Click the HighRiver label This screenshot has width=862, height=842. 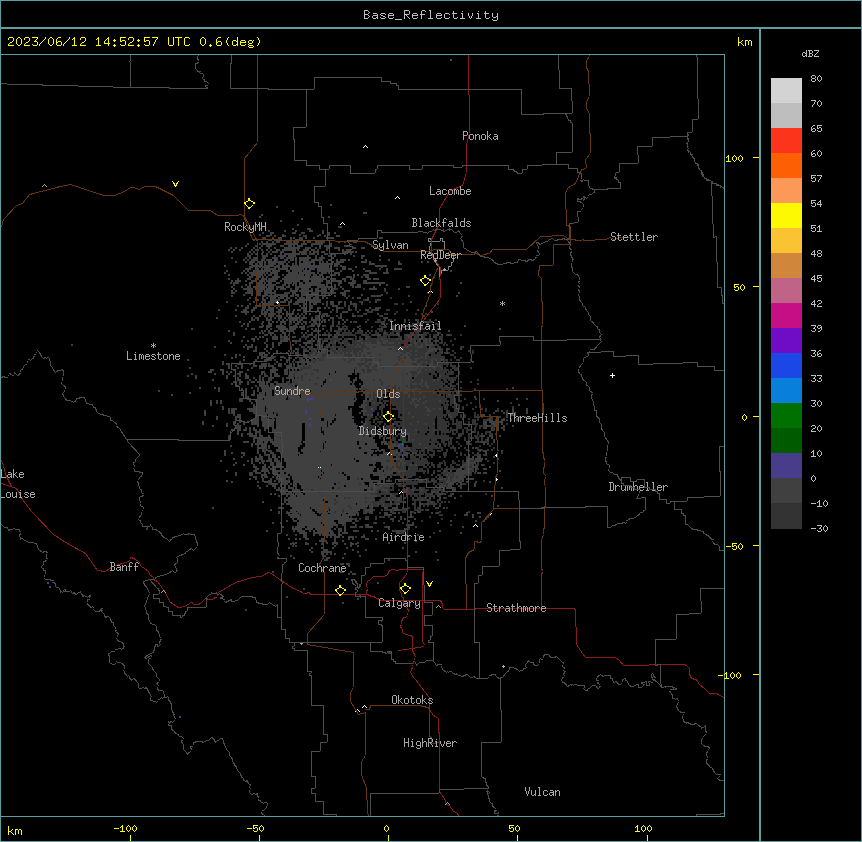(x=430, y=743)
